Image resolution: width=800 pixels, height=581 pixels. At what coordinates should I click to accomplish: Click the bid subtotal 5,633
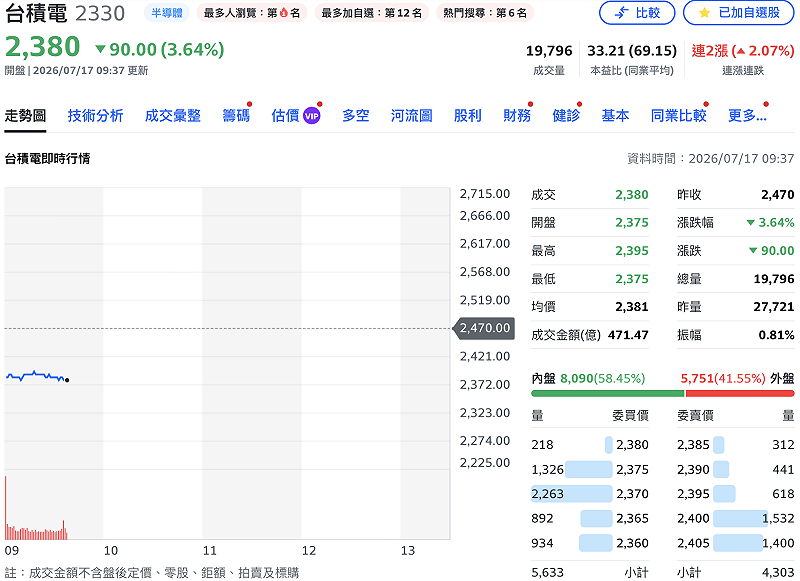click(x=547, y=573)
